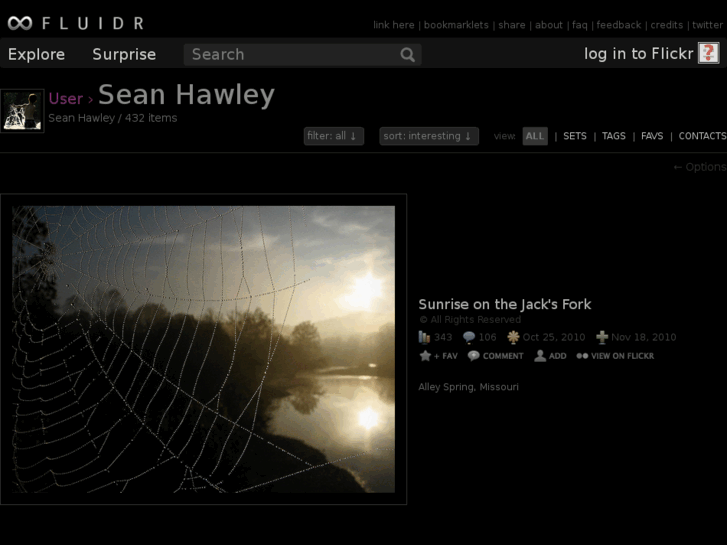Click the date-taken icon next to Oct 25, 2010
This screenshot has height=545, width=727.
513,337
